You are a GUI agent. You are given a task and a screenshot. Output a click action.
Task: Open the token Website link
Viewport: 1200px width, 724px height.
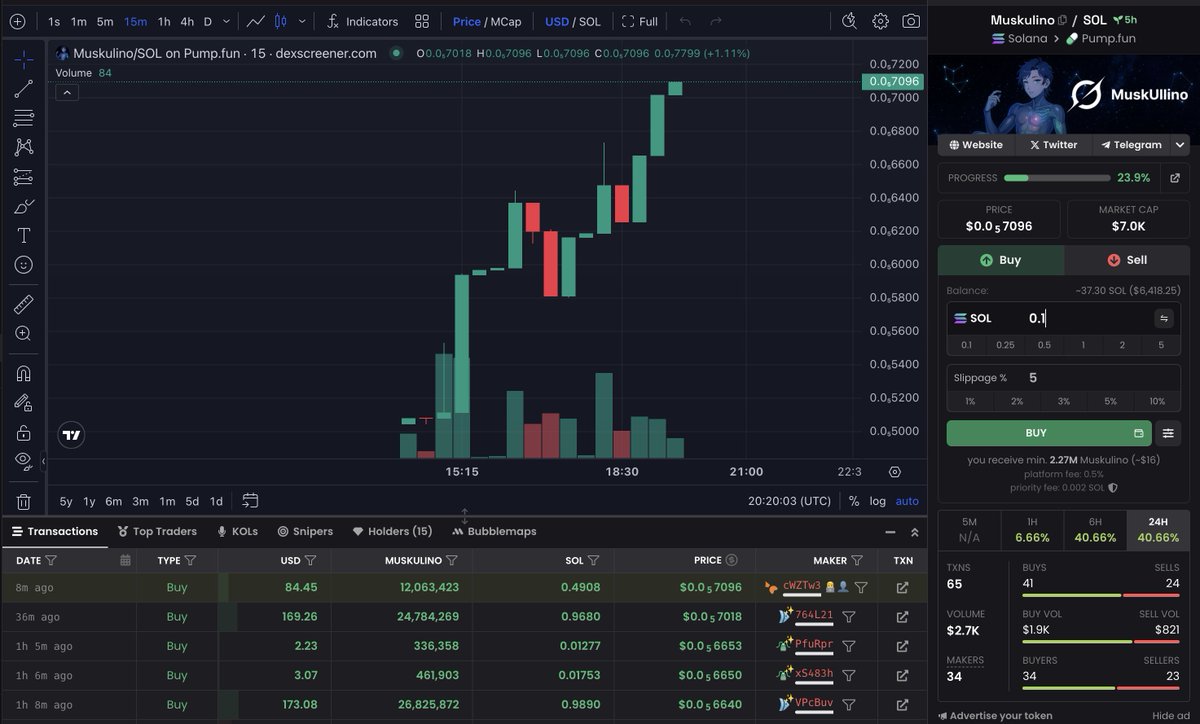[x=976, y=145]
